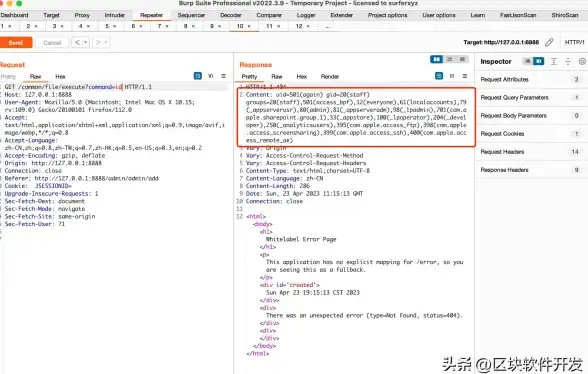Close Repeater request tab 8
This screenshot has width=588, height=374.
[x=194, y=26]
